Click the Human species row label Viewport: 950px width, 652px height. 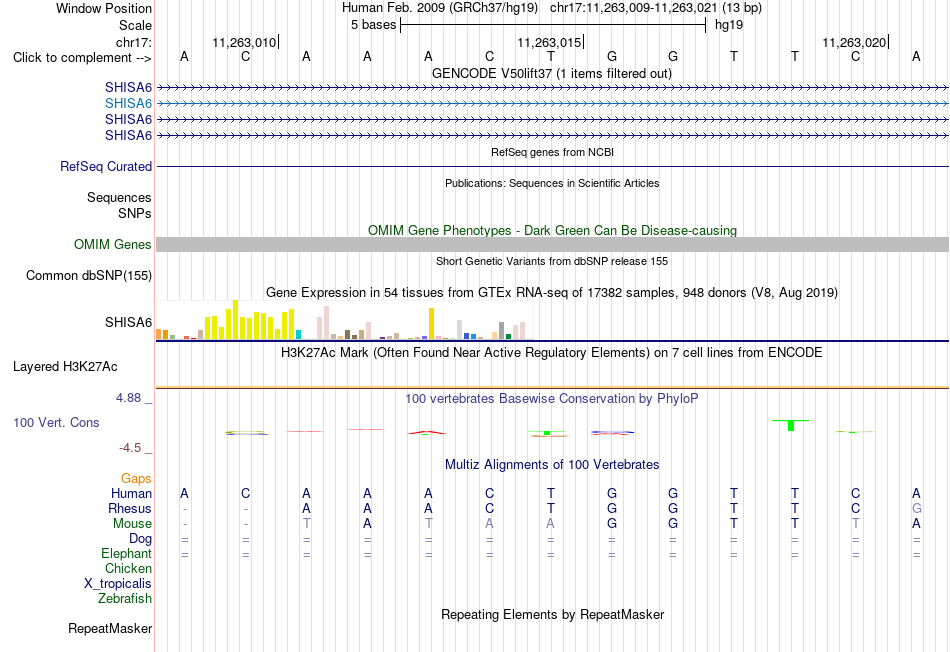pyautogui.click(x=131, y=493)
